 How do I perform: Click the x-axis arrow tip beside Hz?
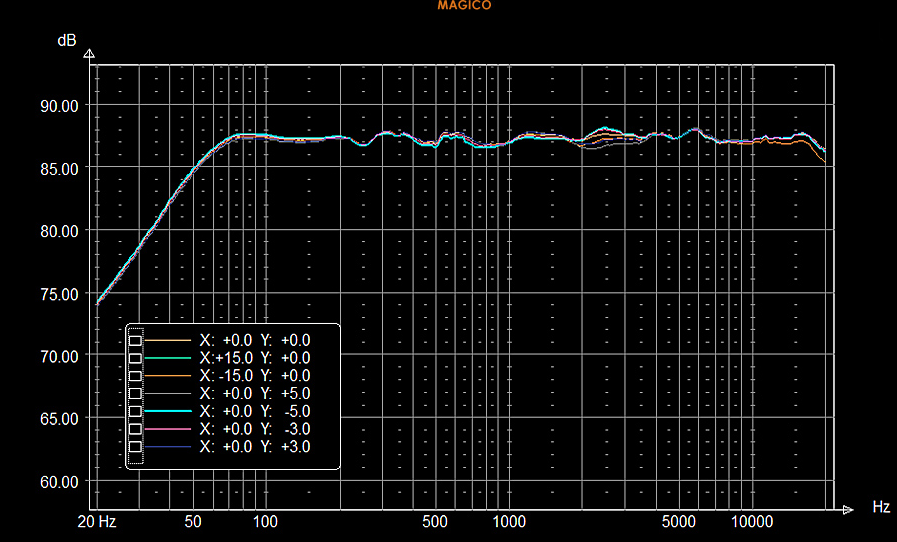[x=848, y=509]
